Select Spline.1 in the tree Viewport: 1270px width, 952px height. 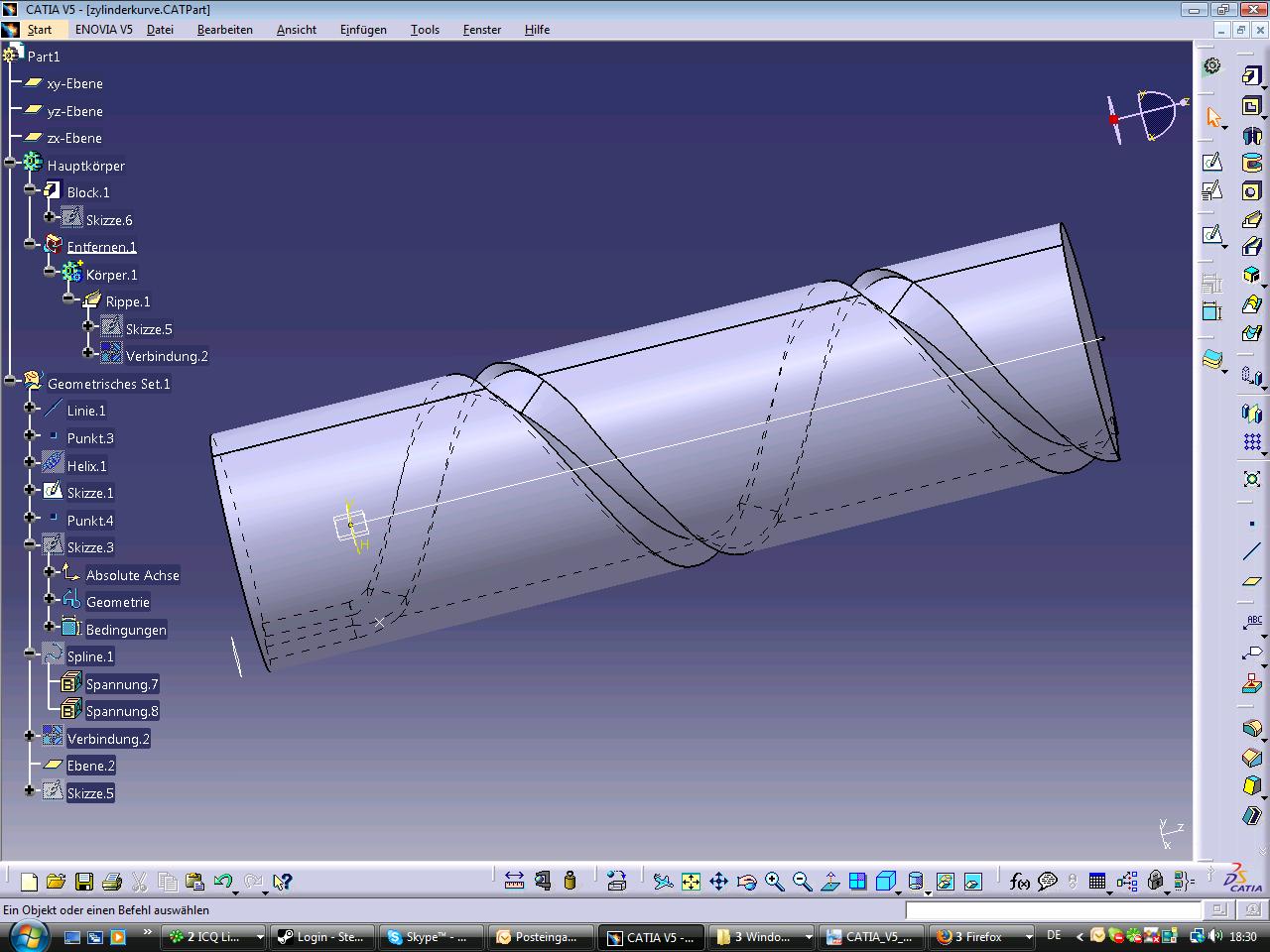(90, 656)
